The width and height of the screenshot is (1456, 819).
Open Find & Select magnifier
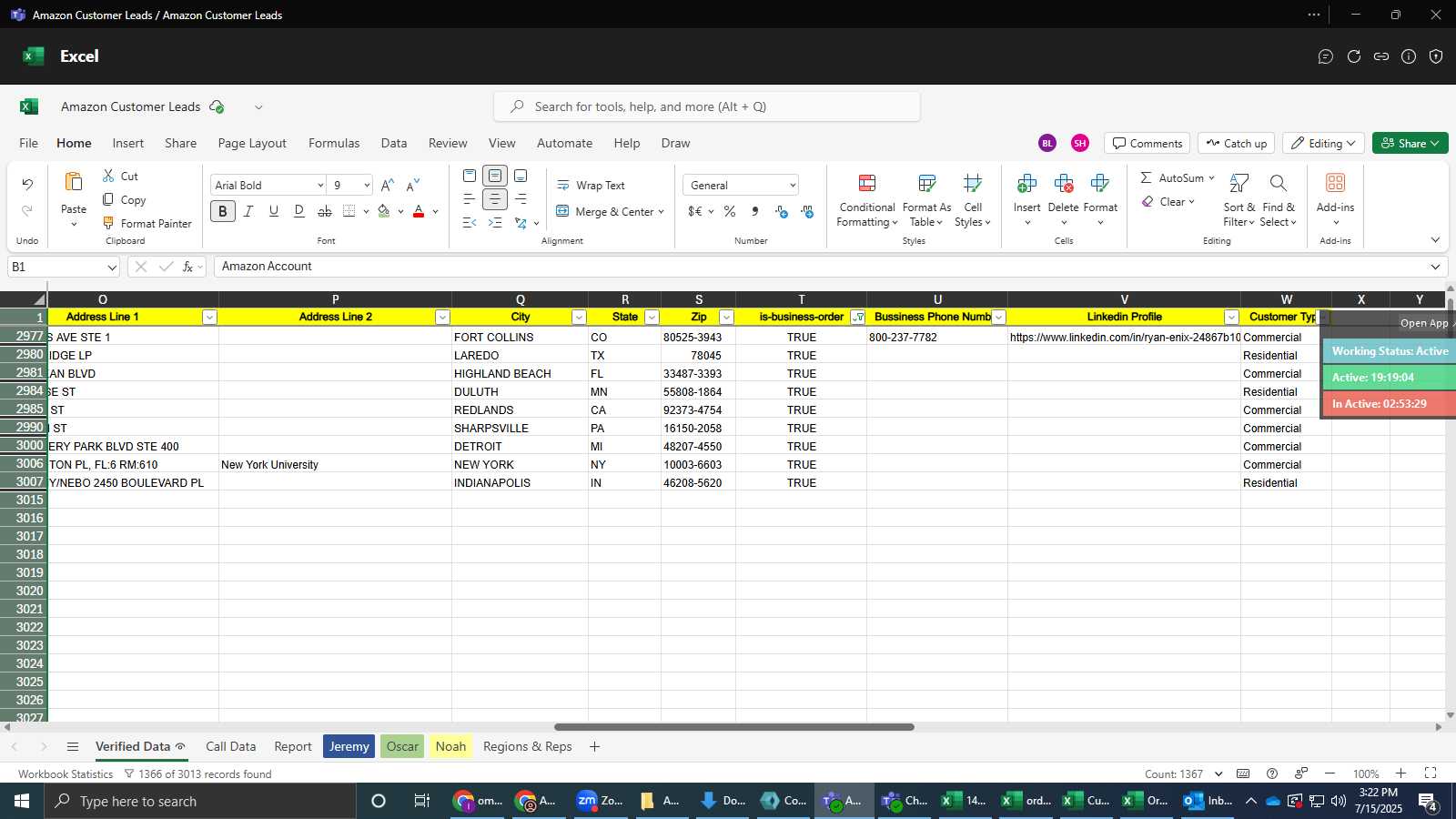(x=1278, y=184)
